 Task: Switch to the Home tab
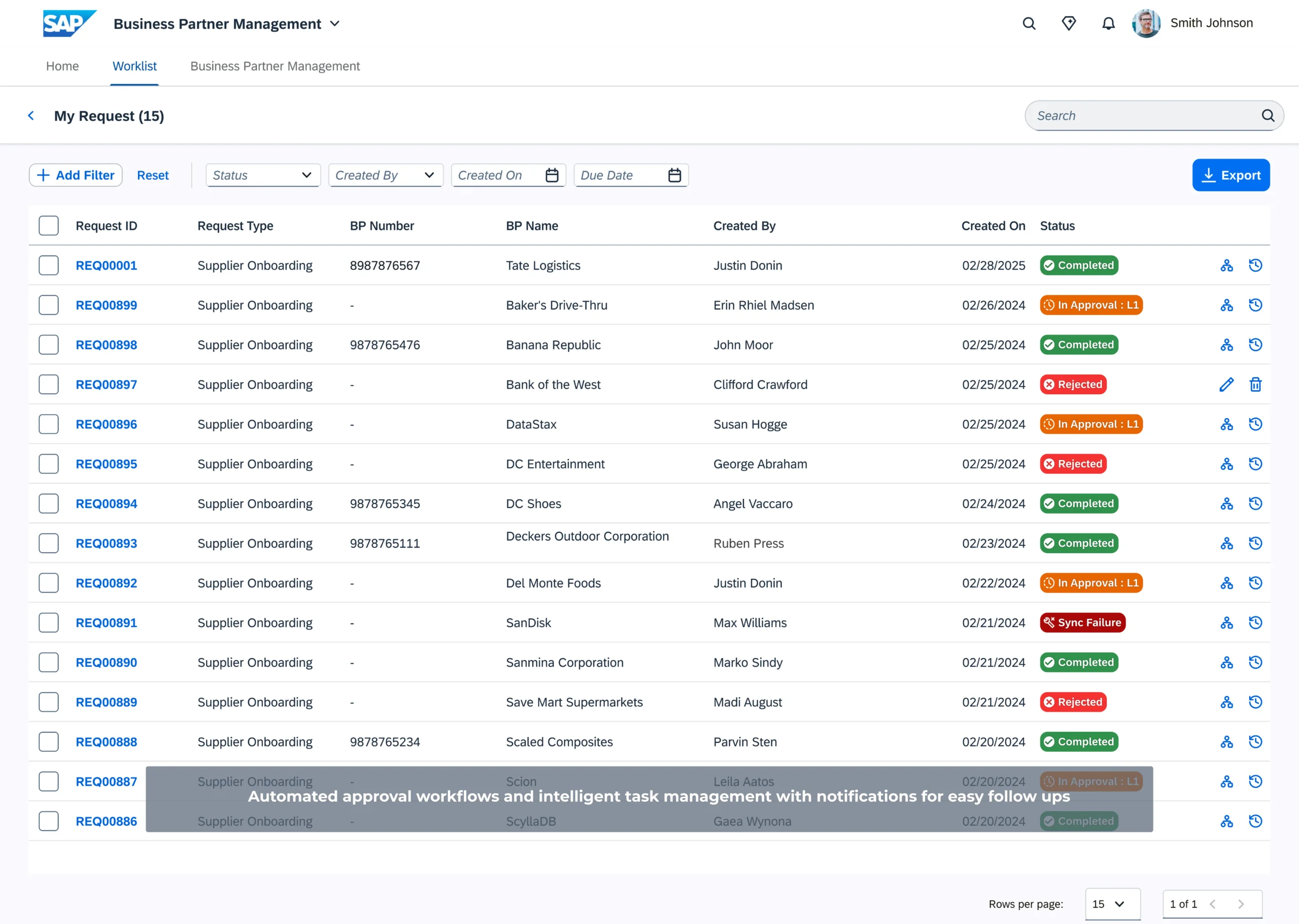click(x=62, y=66)
